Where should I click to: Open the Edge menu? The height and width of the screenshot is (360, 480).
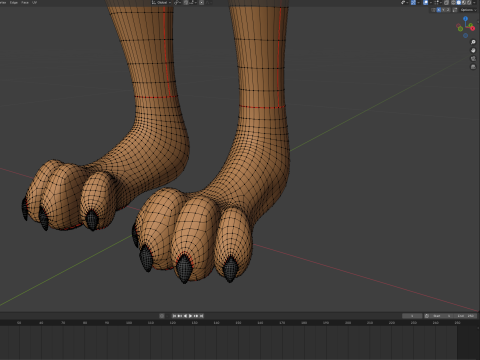coord(14,2)
